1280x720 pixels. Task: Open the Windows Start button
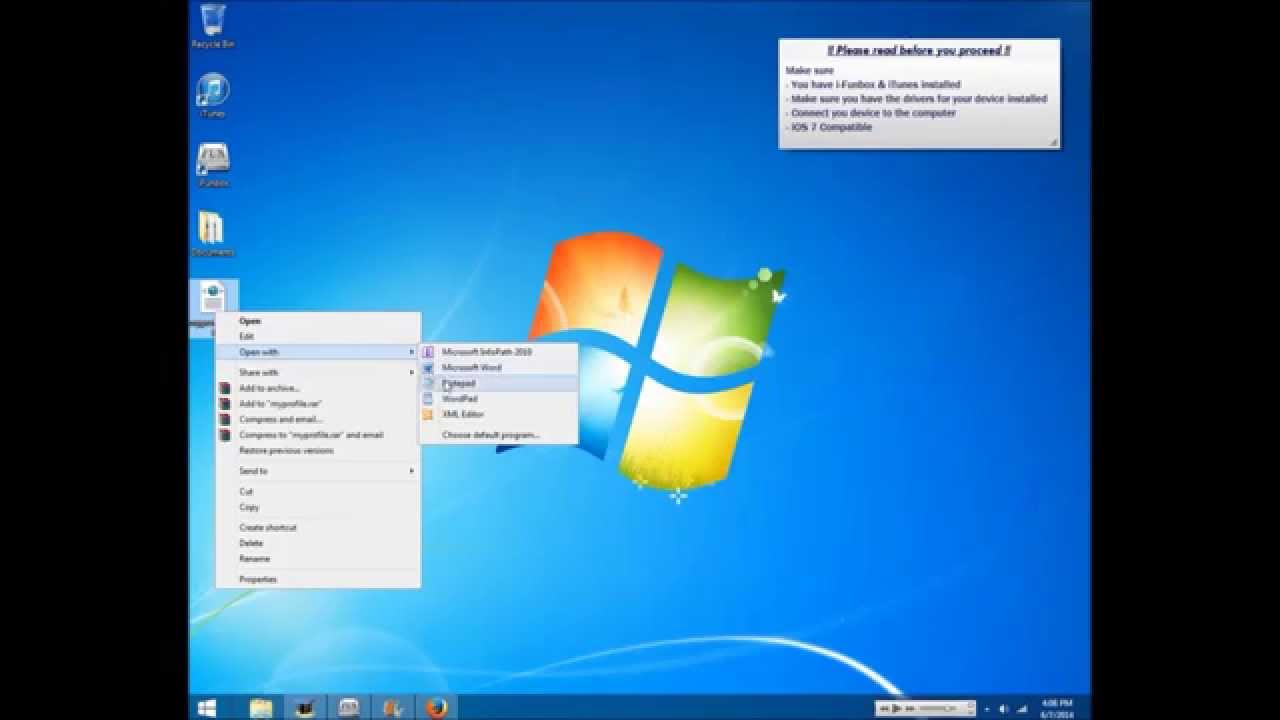[x=207, y=708]
